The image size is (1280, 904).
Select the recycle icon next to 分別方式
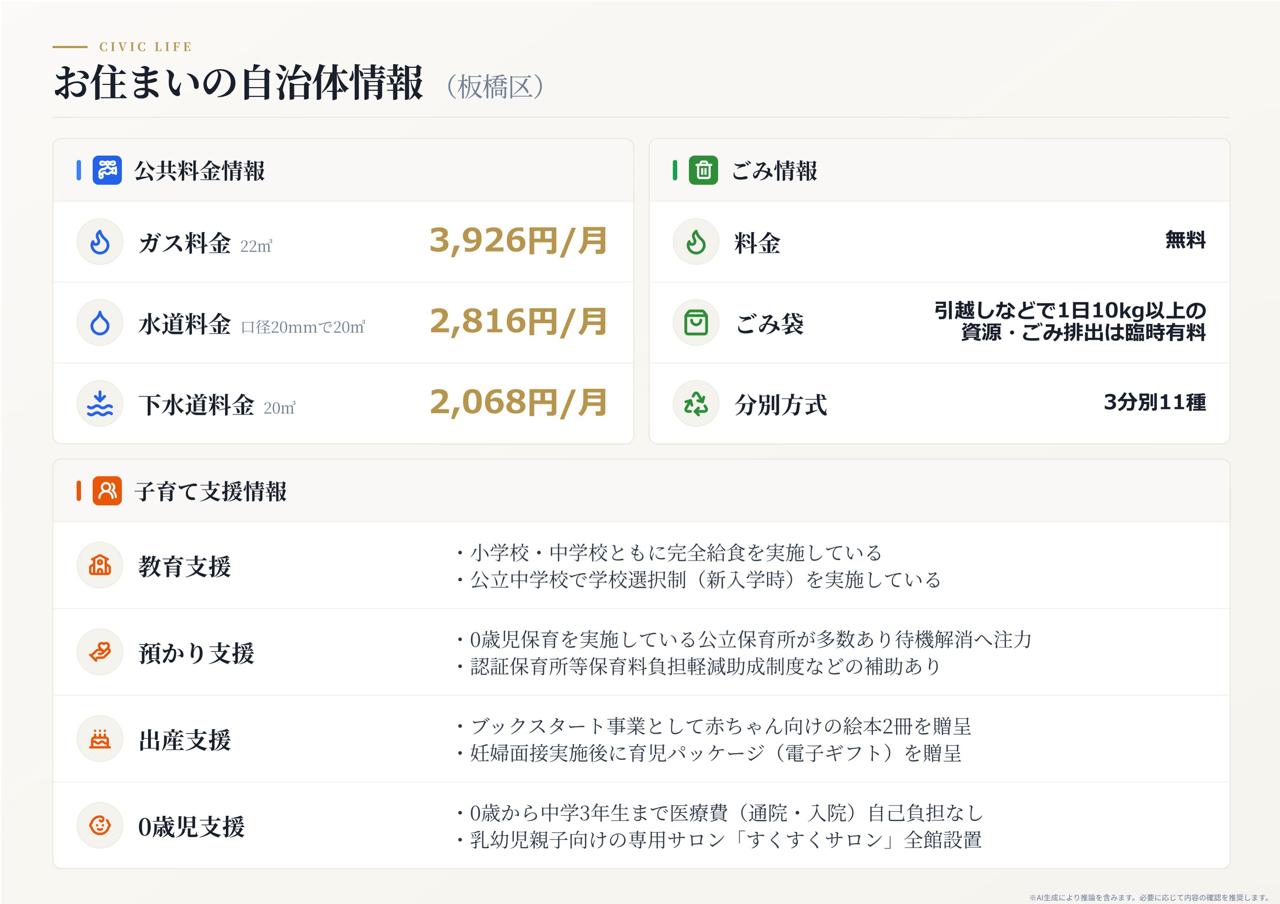coord(696,404)
